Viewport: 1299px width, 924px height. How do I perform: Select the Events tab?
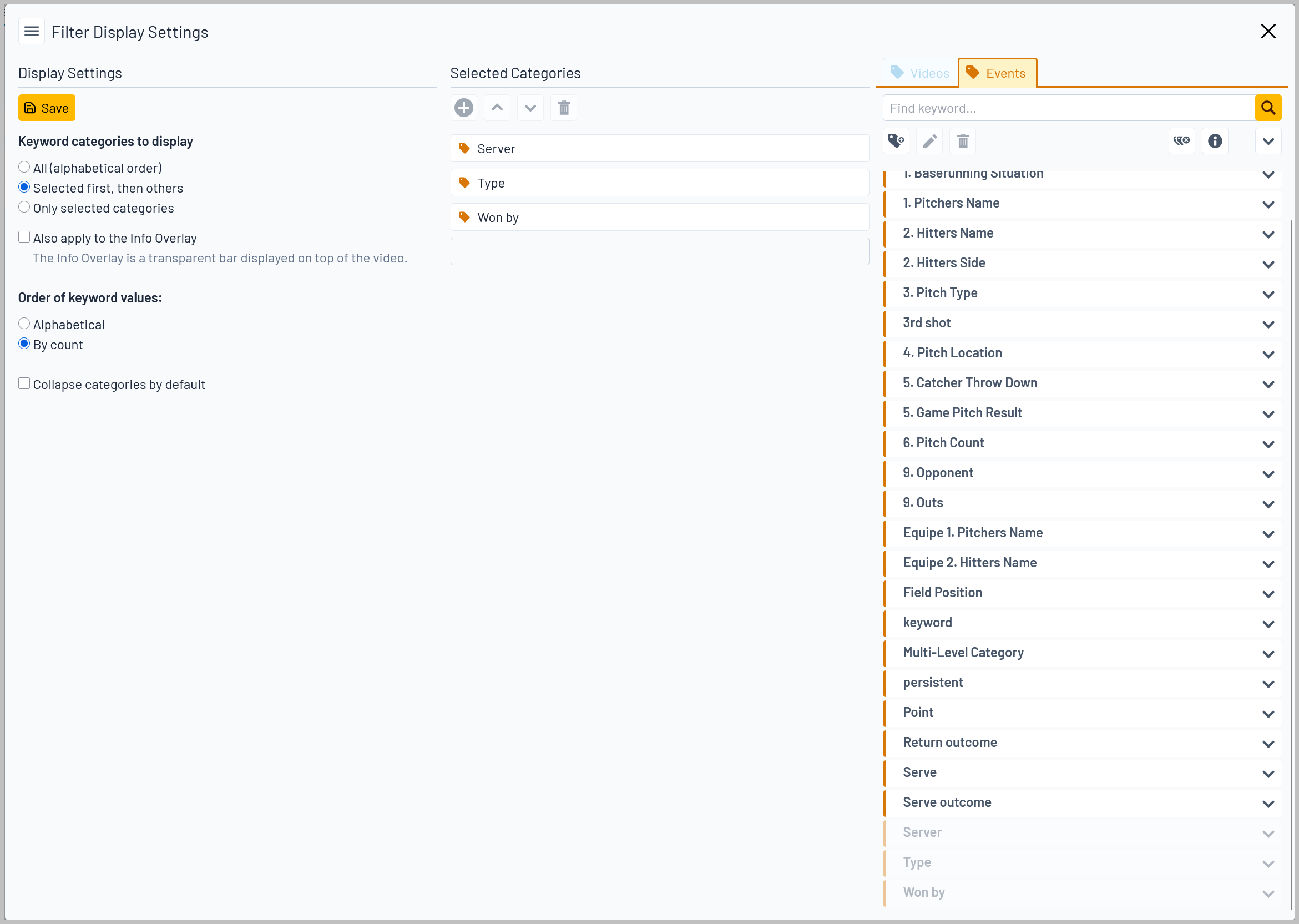click(997, 73)
